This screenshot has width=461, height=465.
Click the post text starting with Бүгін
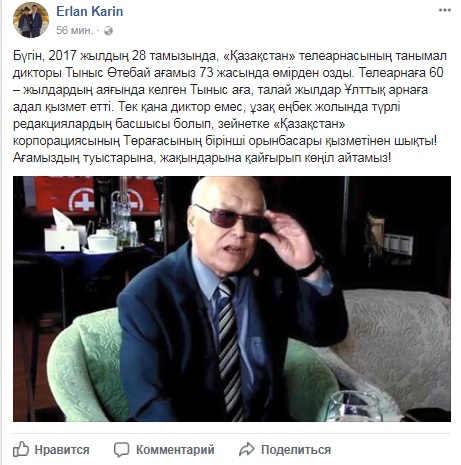(x=230, y=107)
